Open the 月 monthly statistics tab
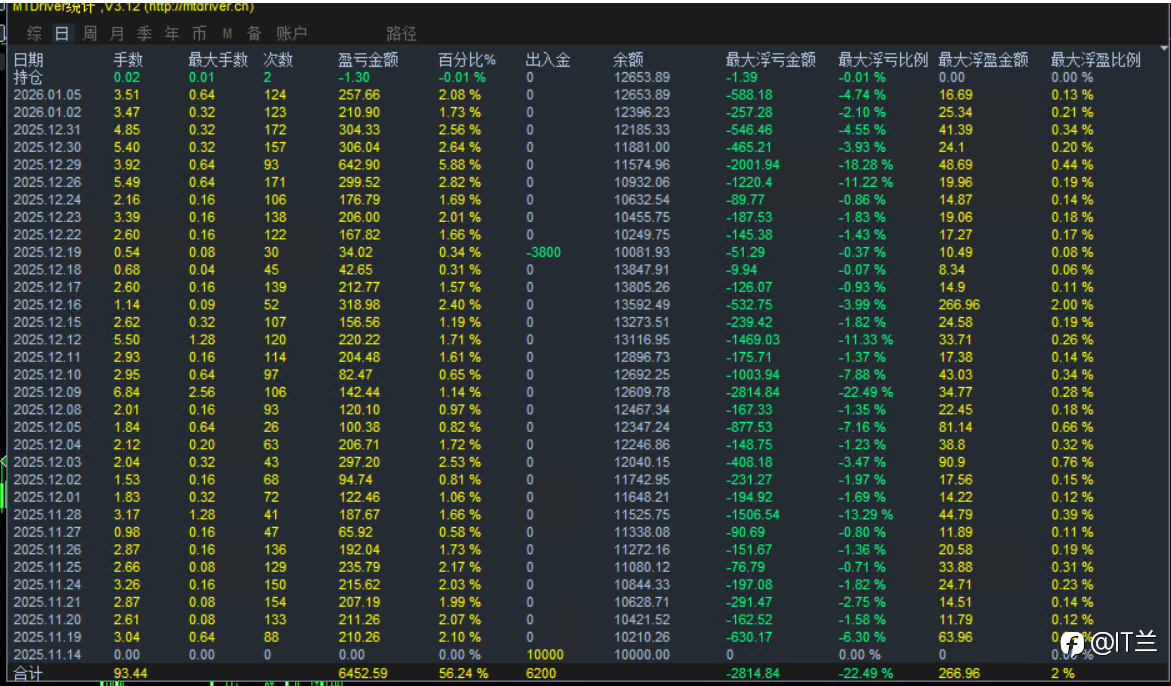The height and width of the screenshot is (686, 1171). (x=117, y=33)
